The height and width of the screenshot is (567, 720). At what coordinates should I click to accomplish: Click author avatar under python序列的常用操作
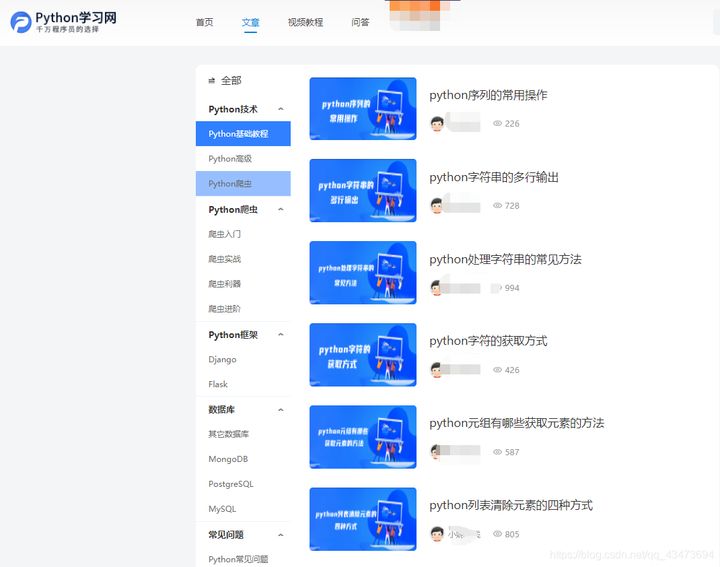point(437,124)
